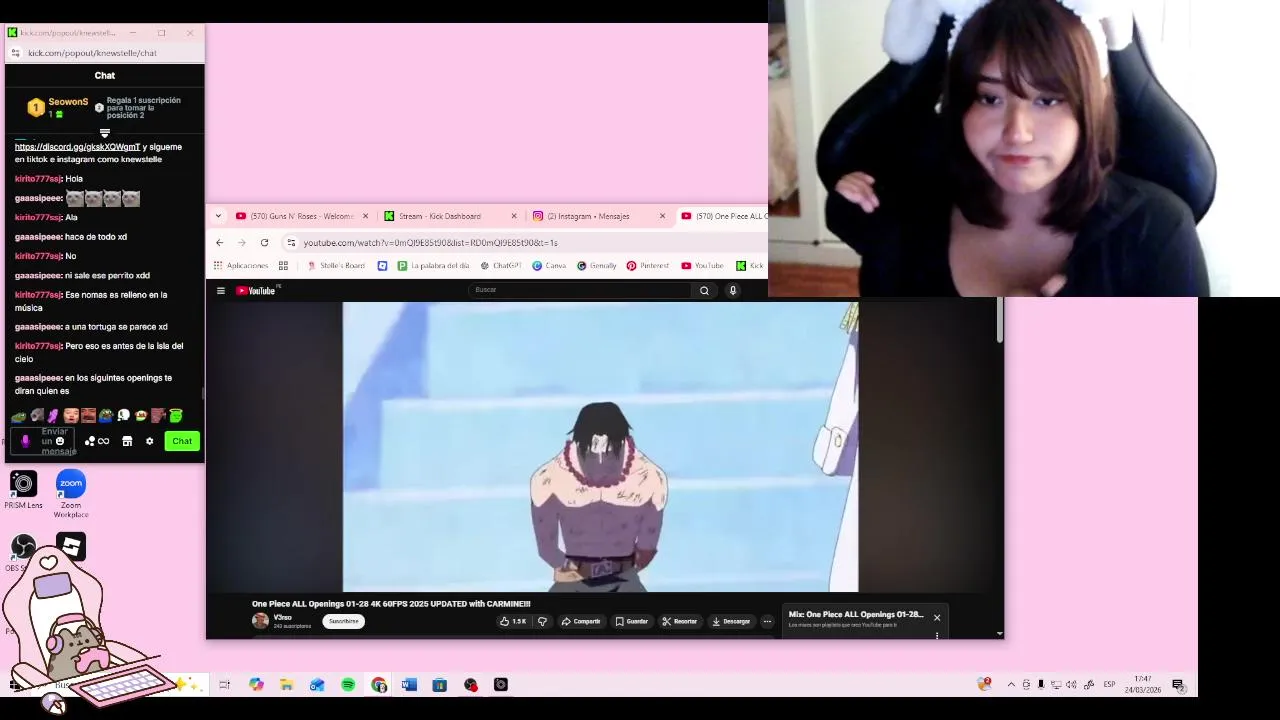Show hidden system tray icons chevron
The height and width of the screenshot is (720, 1280).
pyautogui.click(x=1011, y=685)
